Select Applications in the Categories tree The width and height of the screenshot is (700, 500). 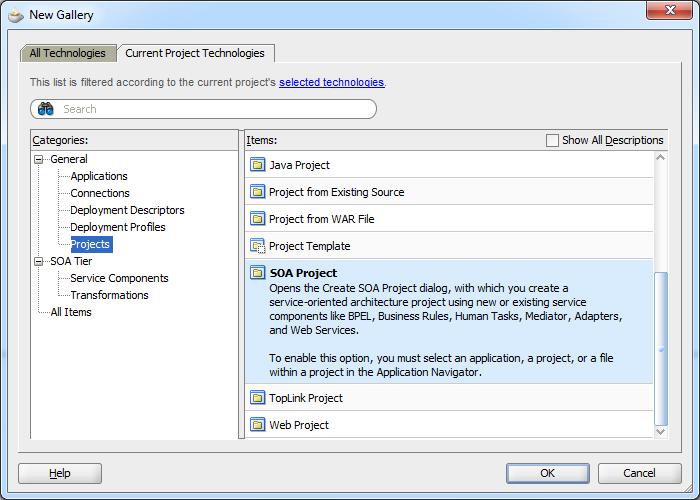pos(99,176)
